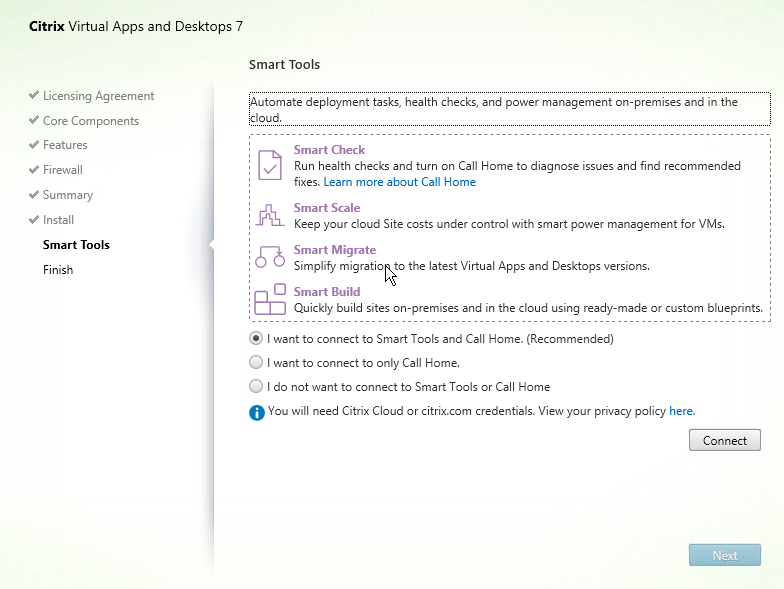Viewport: 784px width, 589px height.
Task: Jump to the Finish step
Action: click(58, 270)
